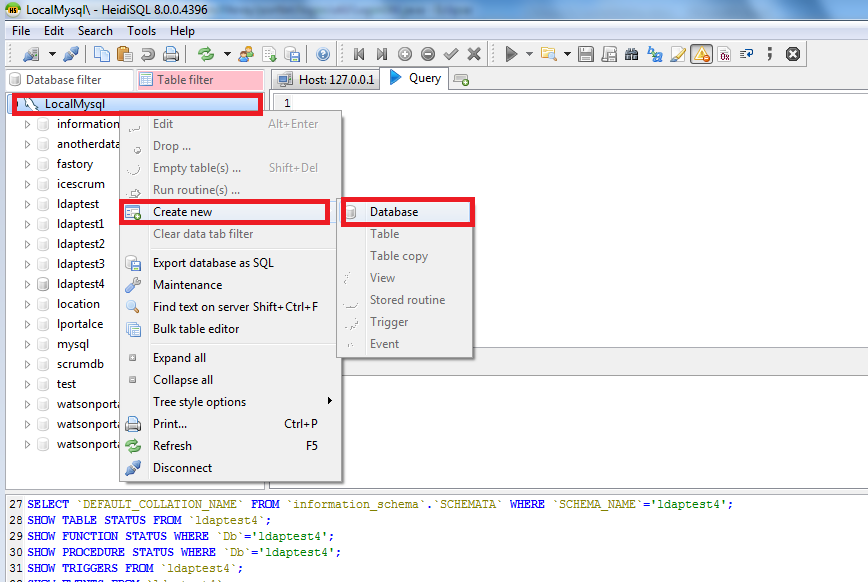
Task: Expand the fastory database node
Action: 27,164
